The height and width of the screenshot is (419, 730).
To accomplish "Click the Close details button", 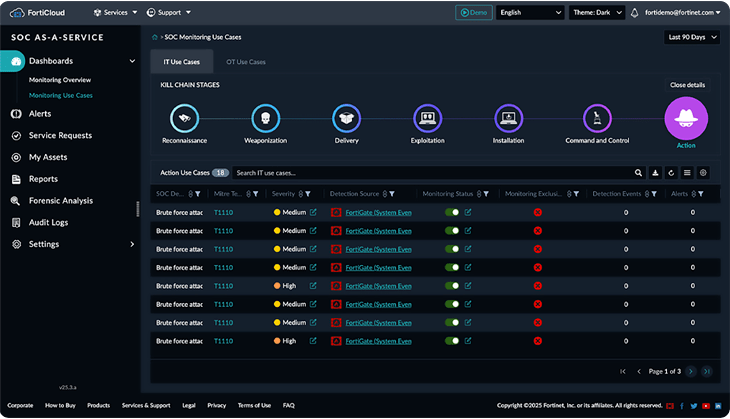I will (x=687, y=85).
